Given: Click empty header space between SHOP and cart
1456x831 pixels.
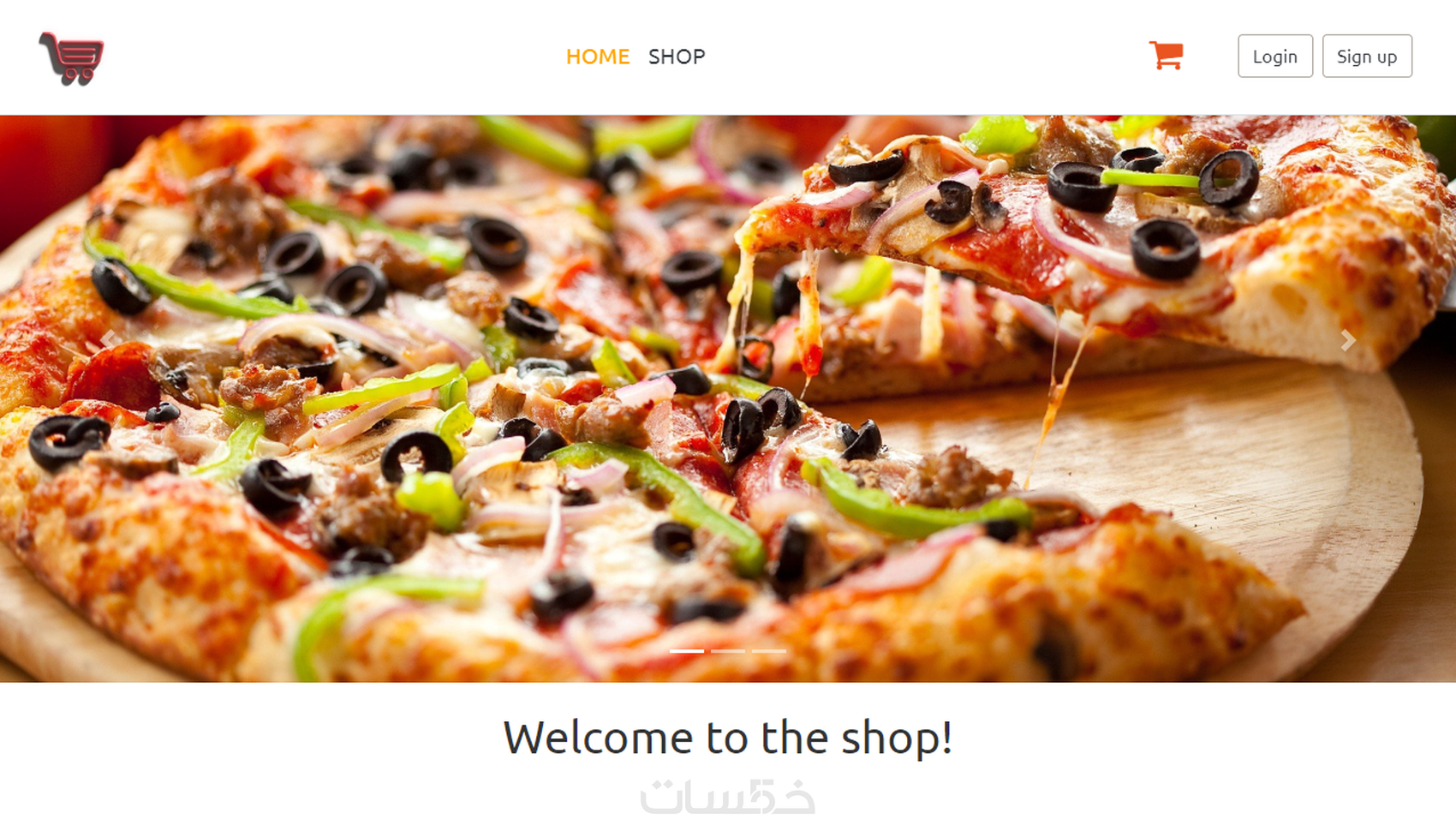Looking at the screenshot, I should [925, 57].
